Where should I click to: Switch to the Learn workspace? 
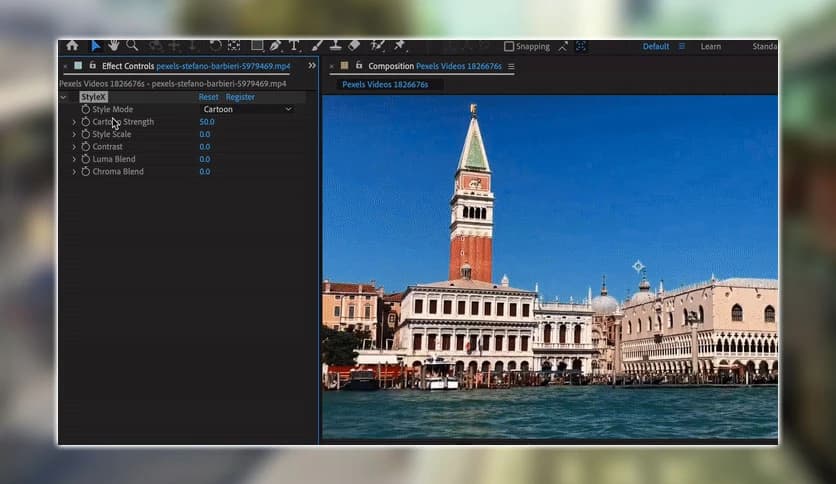(710, 47)
